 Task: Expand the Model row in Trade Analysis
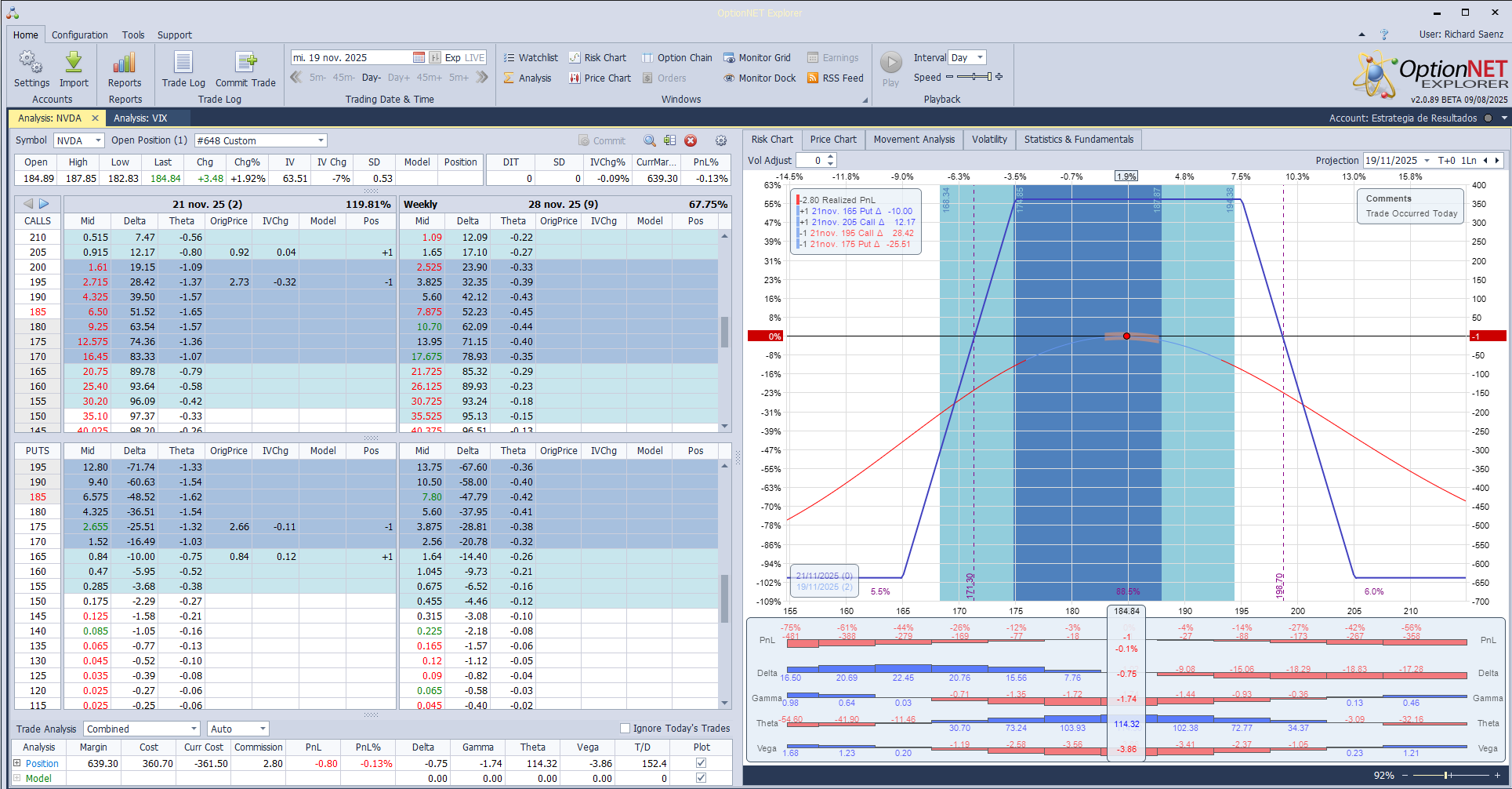coord(17,778)
